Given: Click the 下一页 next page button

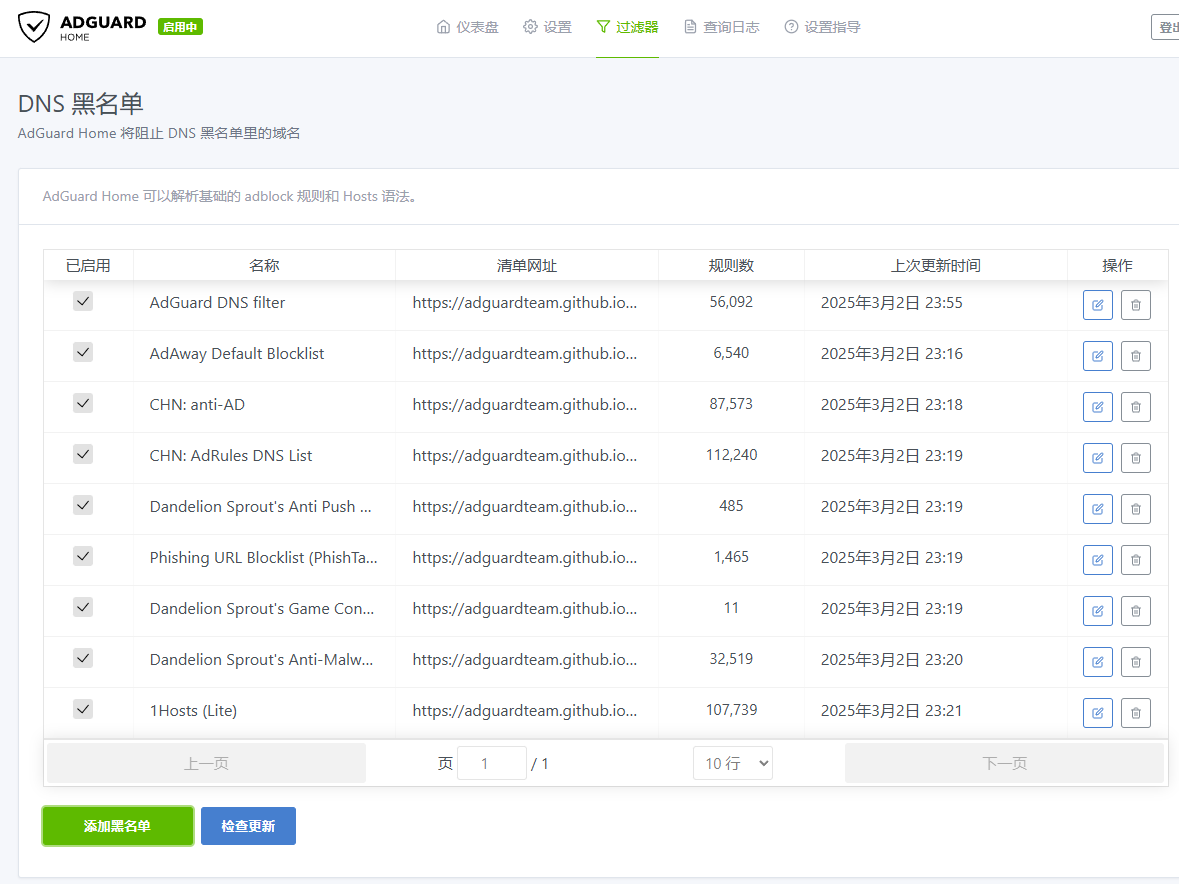Looking at the screenshot, I should (1005, 764).
